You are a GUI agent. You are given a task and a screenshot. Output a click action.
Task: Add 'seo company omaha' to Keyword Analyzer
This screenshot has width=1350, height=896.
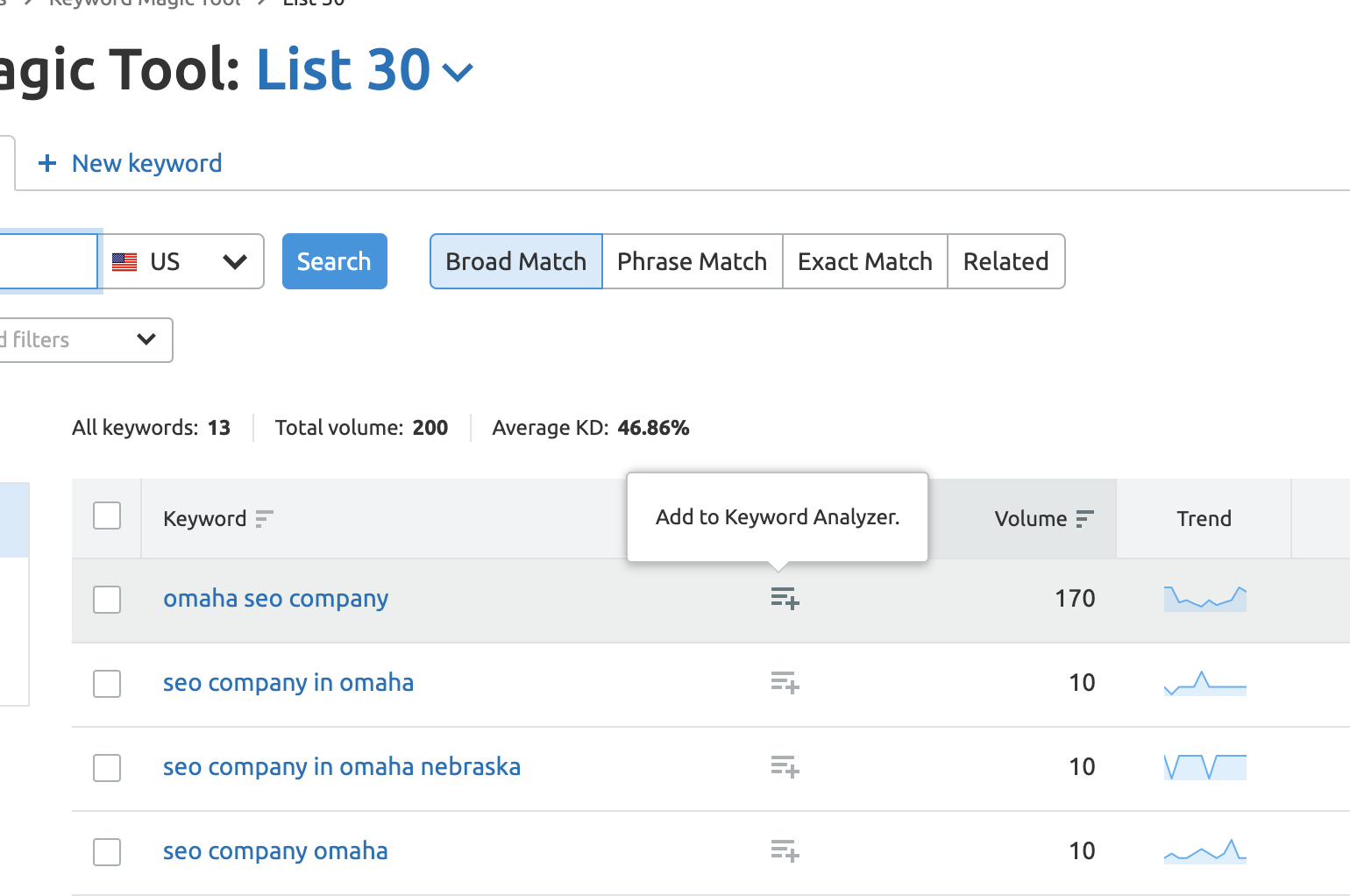click(x=785, y=851)
